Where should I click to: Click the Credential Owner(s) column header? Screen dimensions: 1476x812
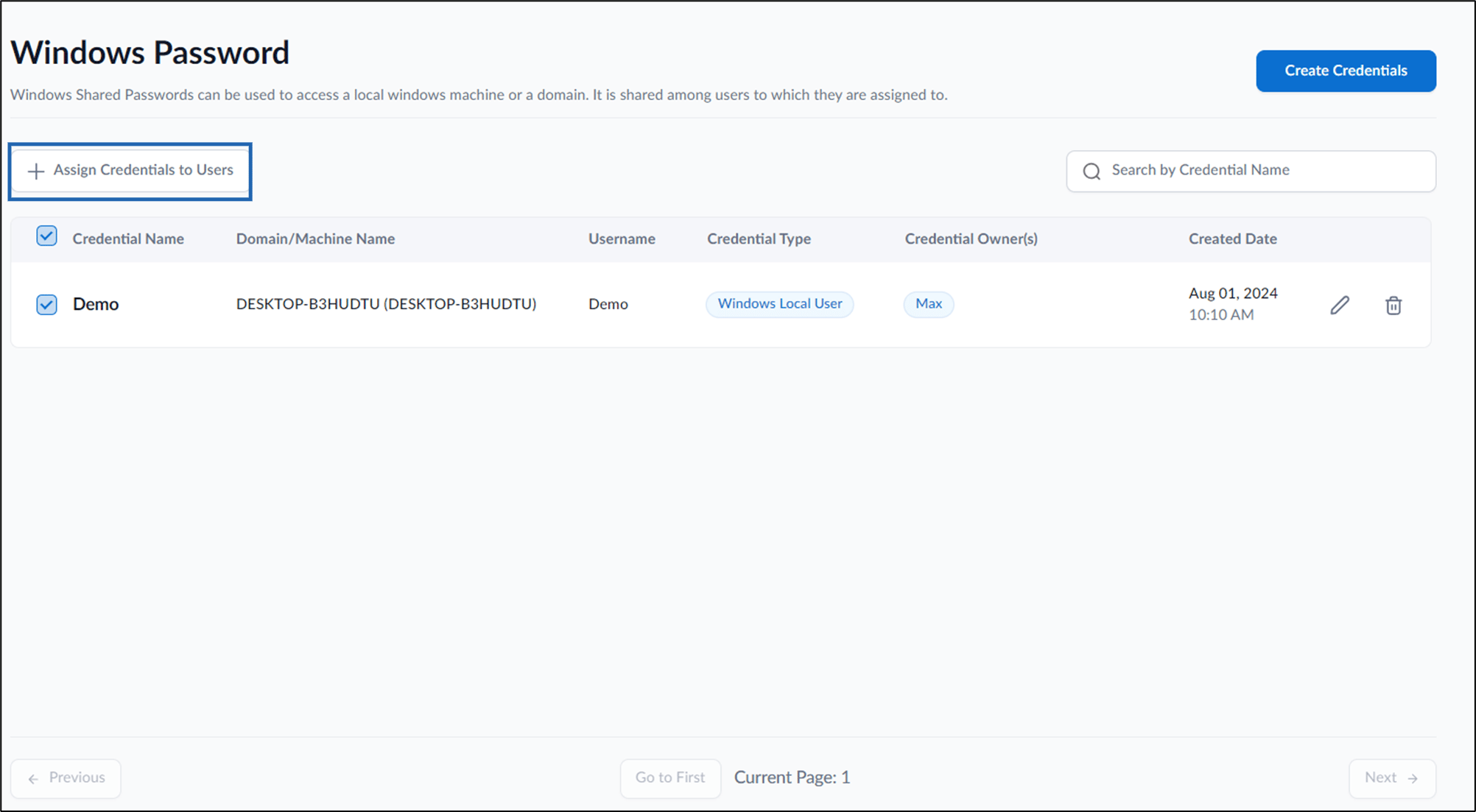tap(971, 239)
